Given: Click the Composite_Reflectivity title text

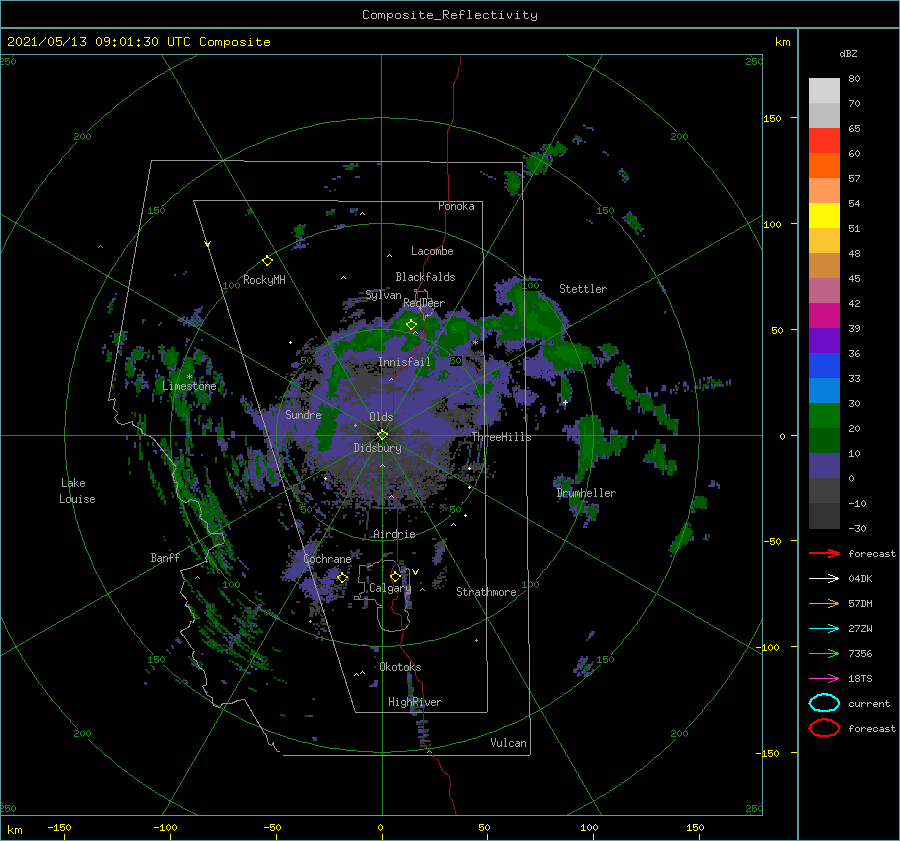Looking at the screenshot, I should [x=450, y=15].
